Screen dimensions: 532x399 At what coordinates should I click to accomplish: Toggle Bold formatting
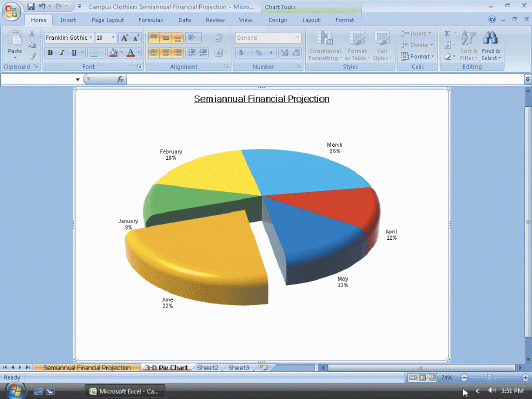[x=50, y=53]
